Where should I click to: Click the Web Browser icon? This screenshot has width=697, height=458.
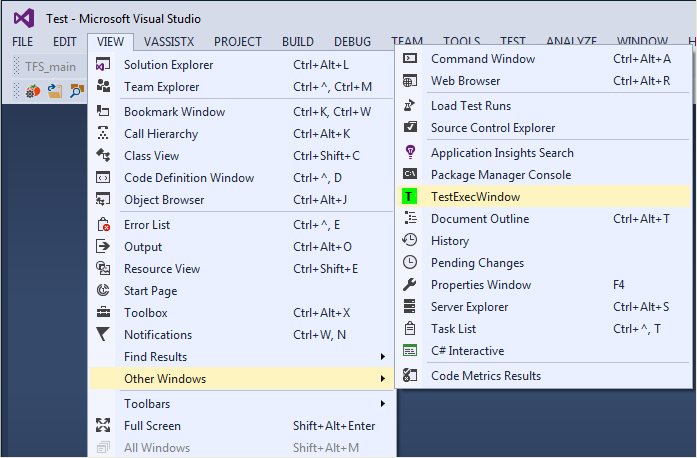coord(410,80)
